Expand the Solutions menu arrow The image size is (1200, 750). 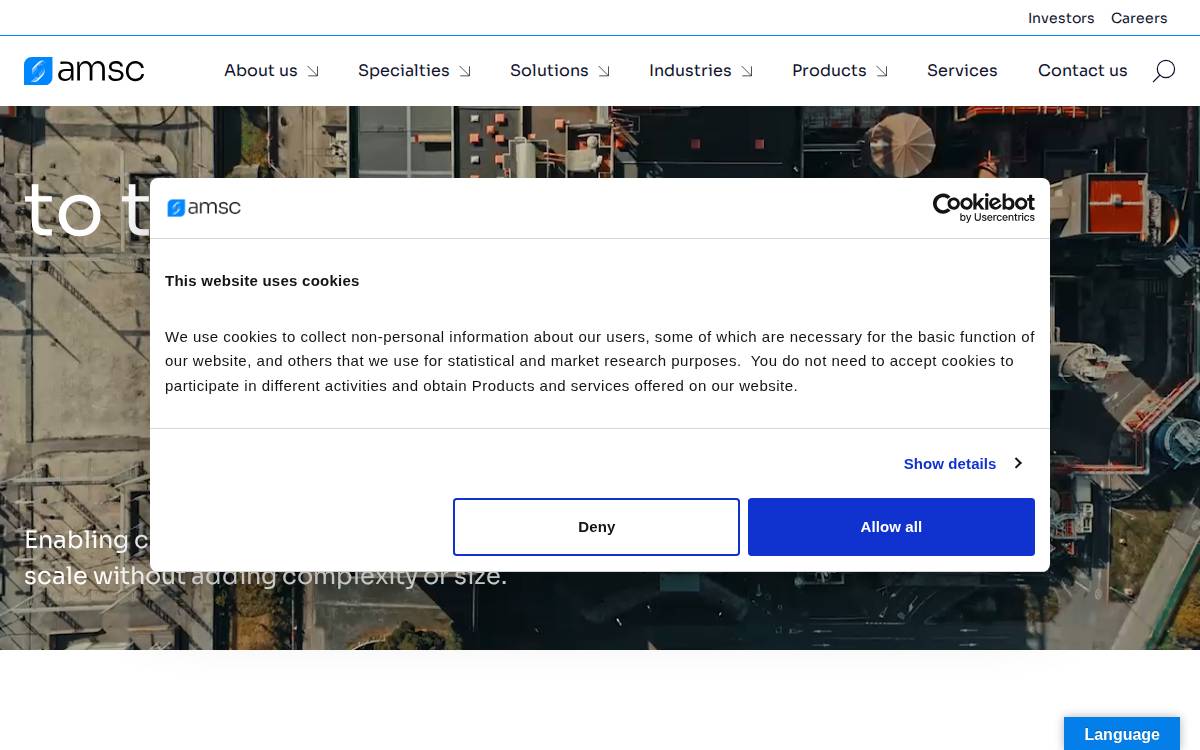coord(604,71)
